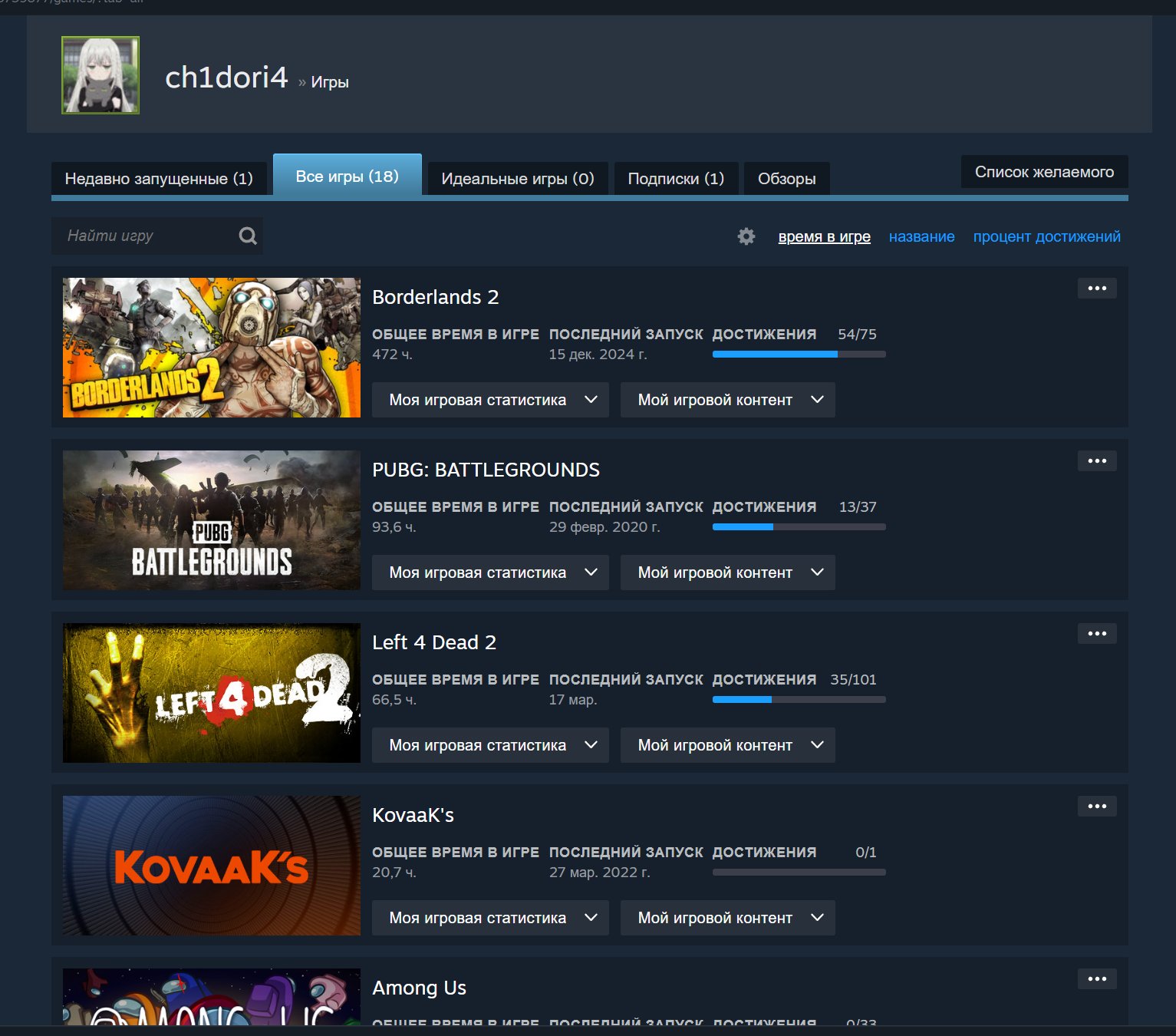This screenshot has width=1176, height=1036.
Task: Expand PUBG 'Мой игровой контент' dropdown
Action: click(x=727, y=572)
